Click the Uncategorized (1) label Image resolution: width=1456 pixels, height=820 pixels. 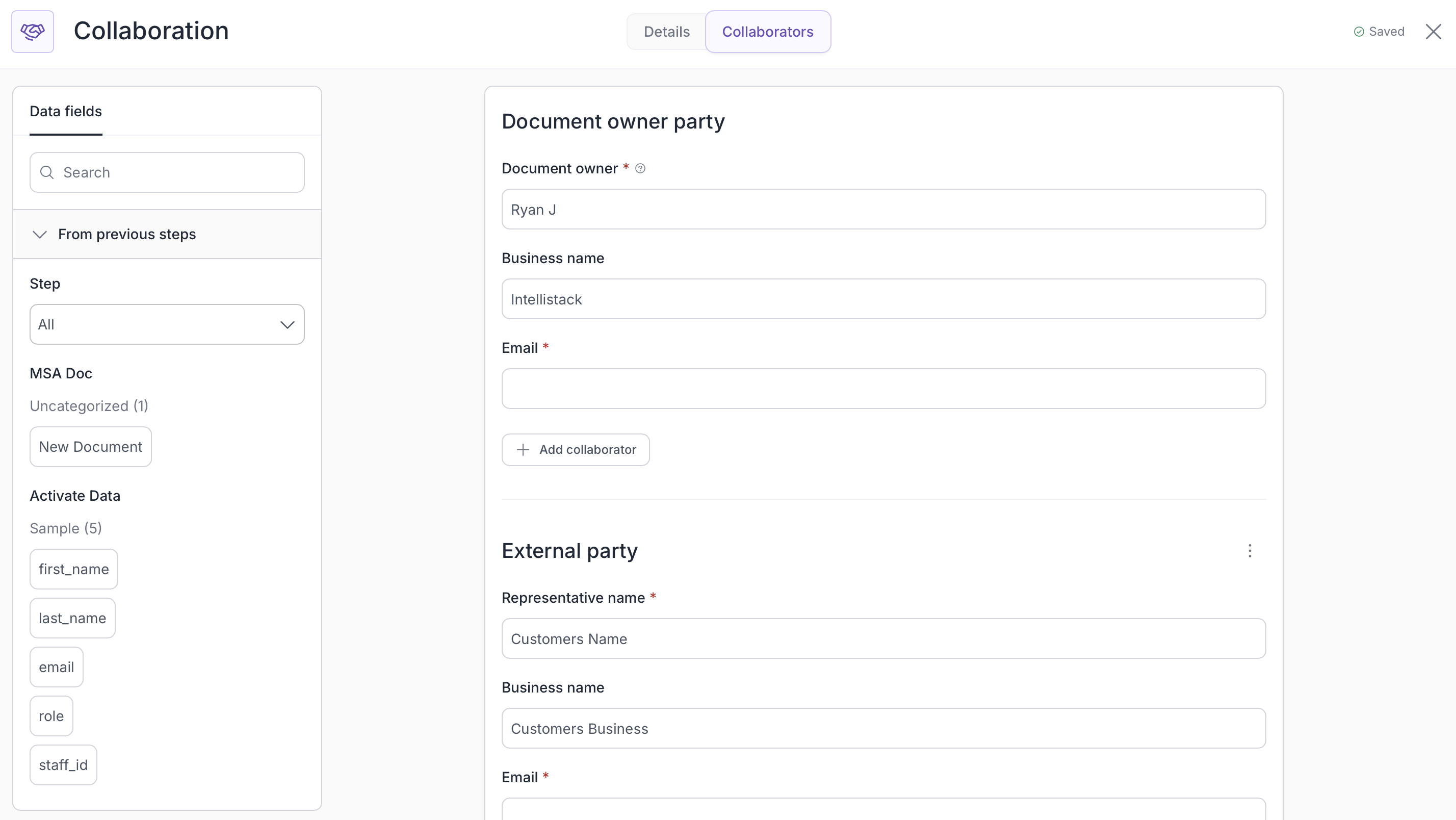coord(89,406)
